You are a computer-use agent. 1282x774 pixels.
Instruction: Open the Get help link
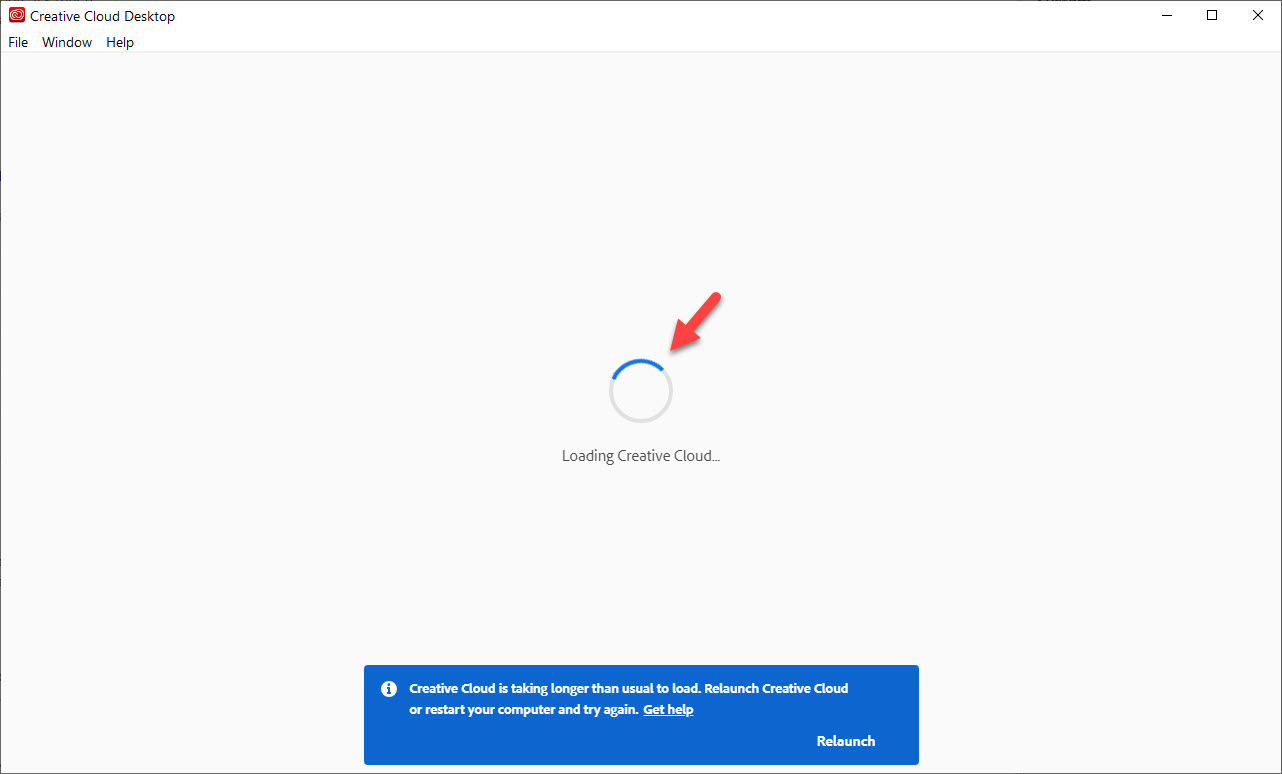tap(668, 710)
